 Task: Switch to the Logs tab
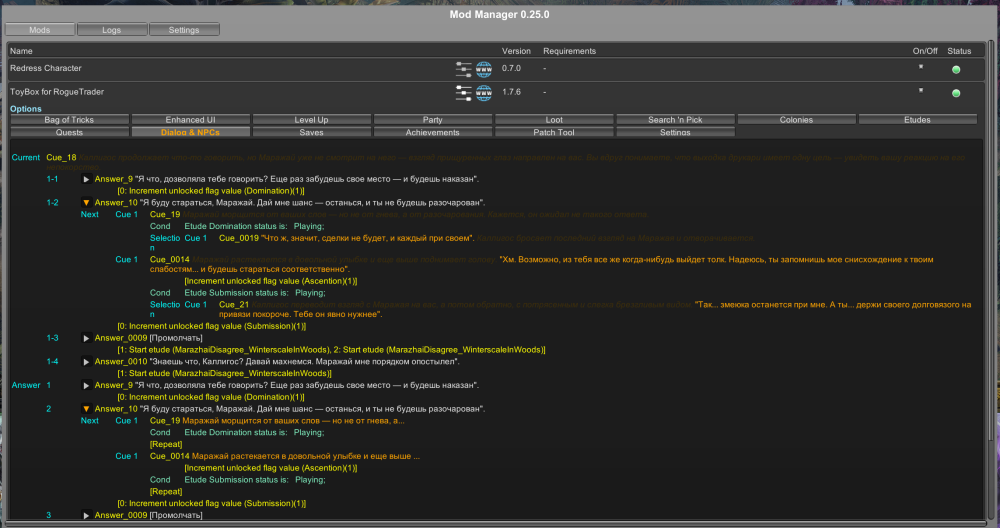[111, 30]
